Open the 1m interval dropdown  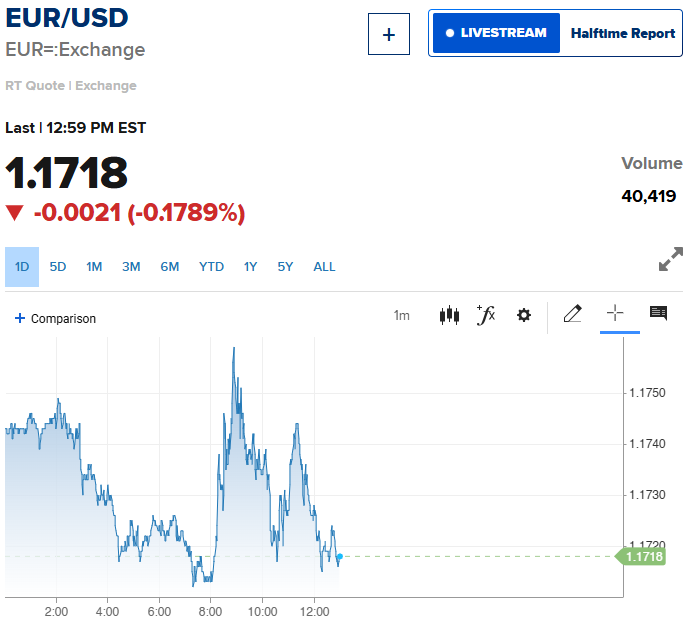[x=401, y=316]
